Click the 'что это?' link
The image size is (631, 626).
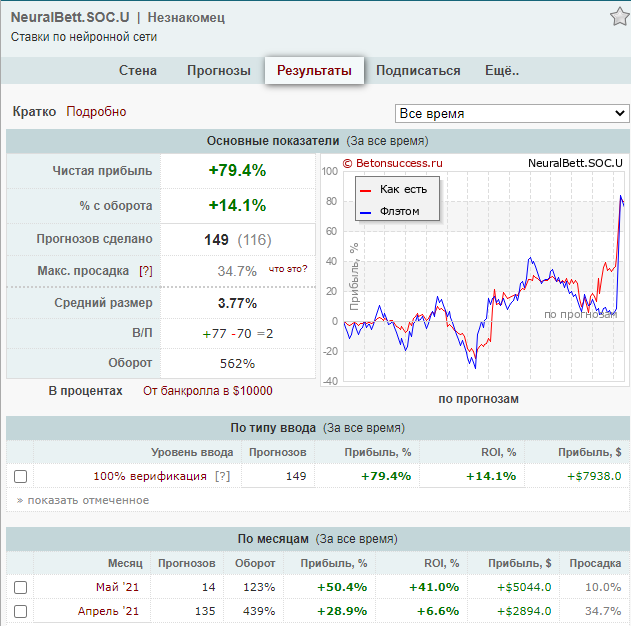click(x=288, y=268)
